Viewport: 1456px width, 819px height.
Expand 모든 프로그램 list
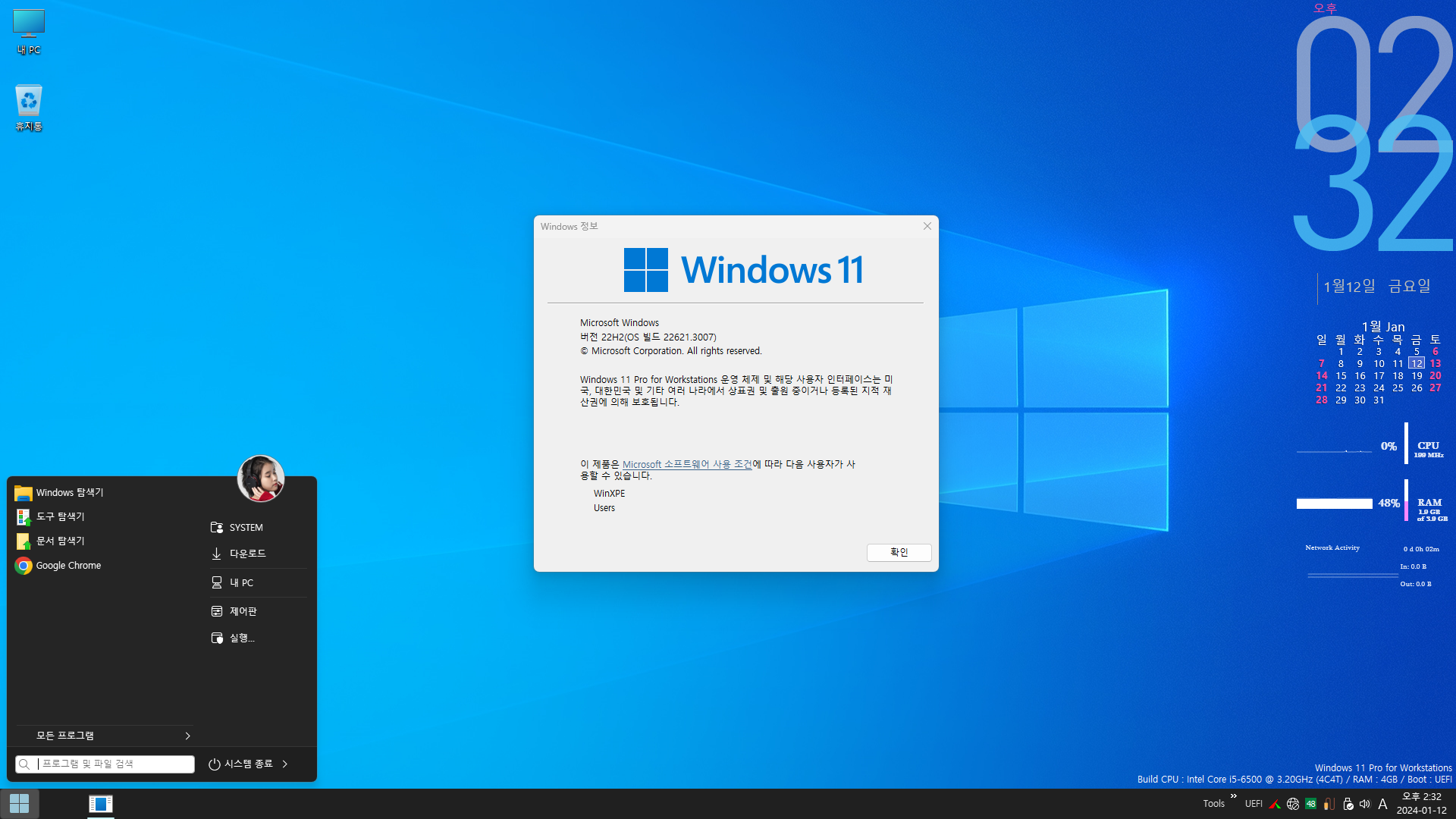(105, 736)
